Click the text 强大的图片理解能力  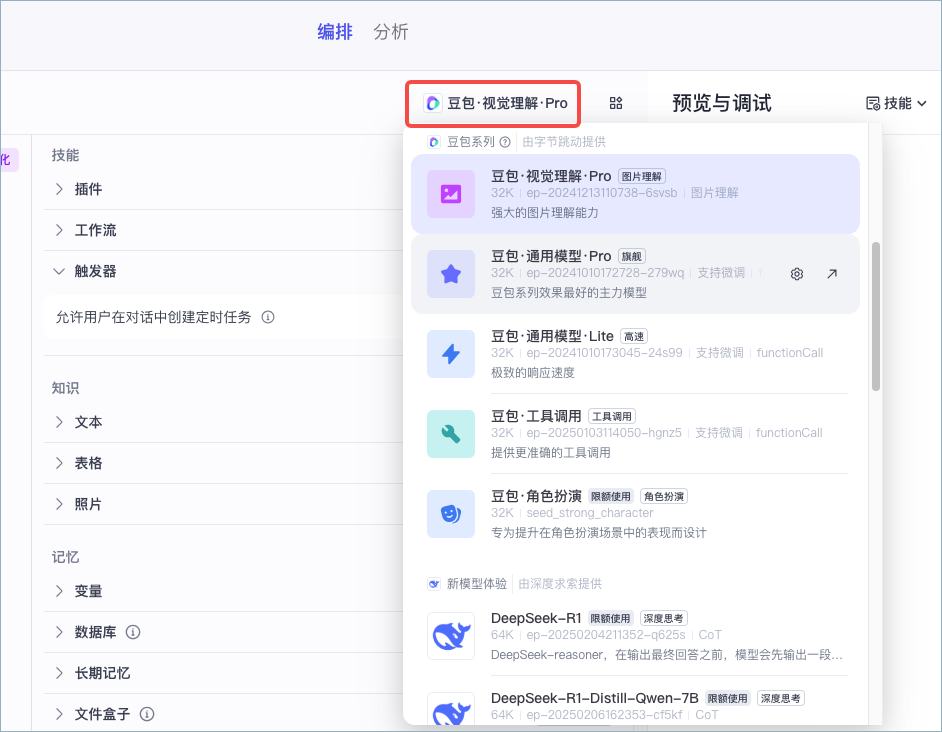click(544, 213)
